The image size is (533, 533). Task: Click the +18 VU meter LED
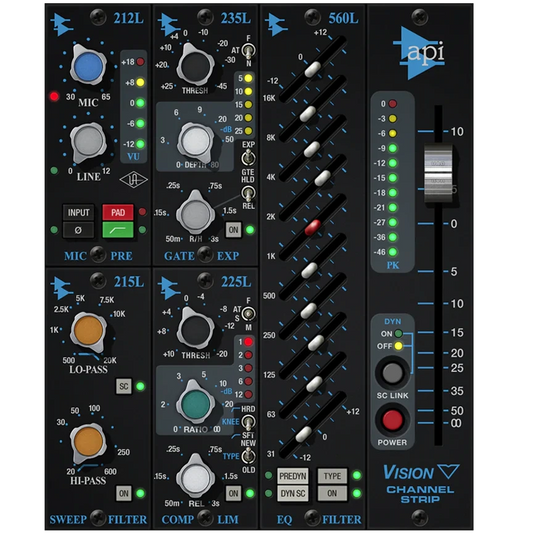pyautogui.click(x=140, y=62)
